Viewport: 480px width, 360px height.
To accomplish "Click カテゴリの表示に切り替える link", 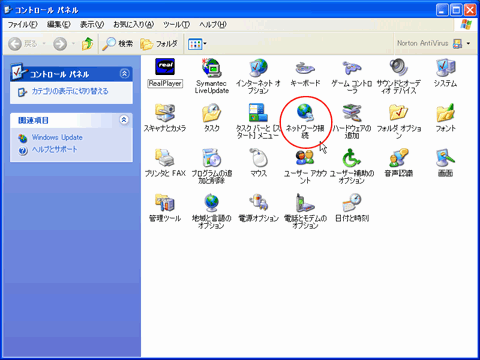I will point(70,91).
